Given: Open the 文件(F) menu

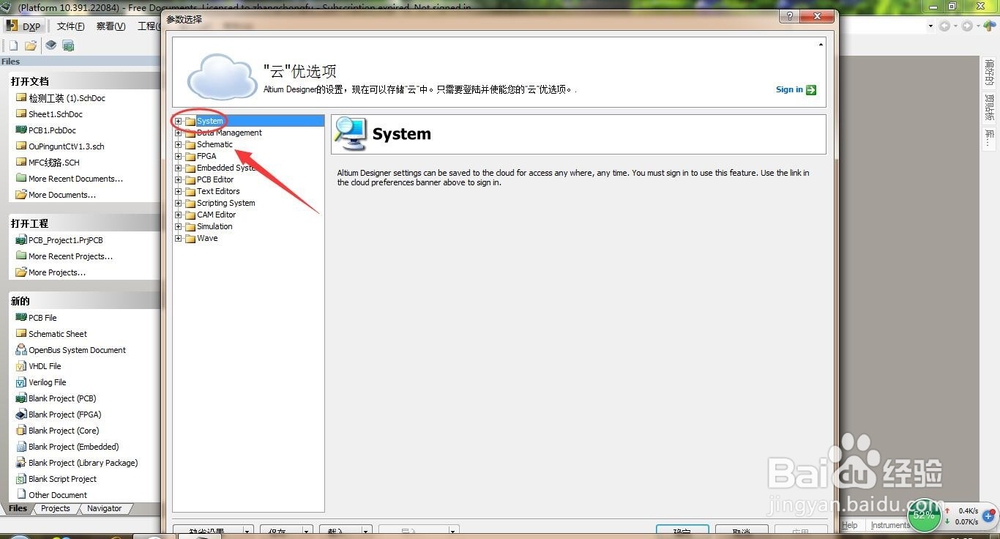Looking at the screenshot, I should click(70, 26).
